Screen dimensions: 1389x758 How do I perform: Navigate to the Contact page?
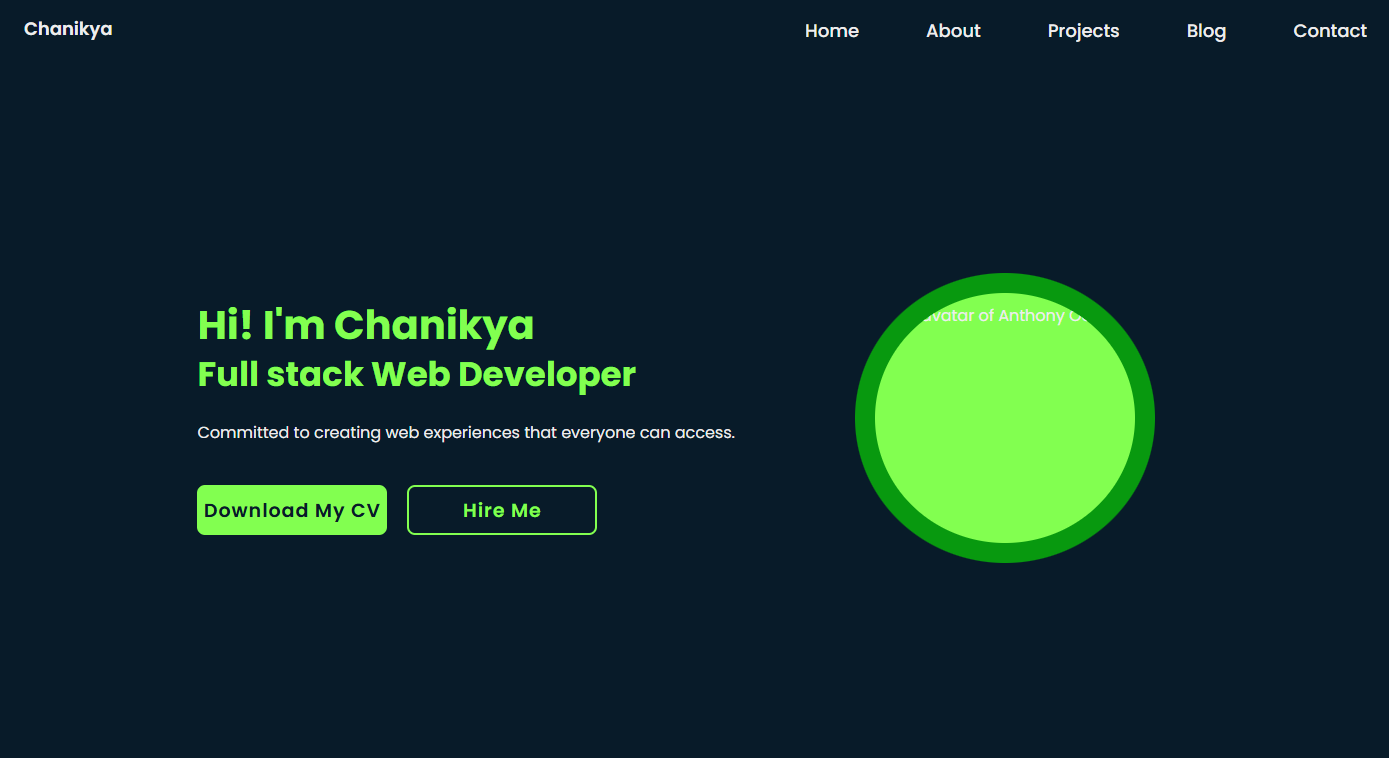pyautogui.click(x=1329, y=31)
